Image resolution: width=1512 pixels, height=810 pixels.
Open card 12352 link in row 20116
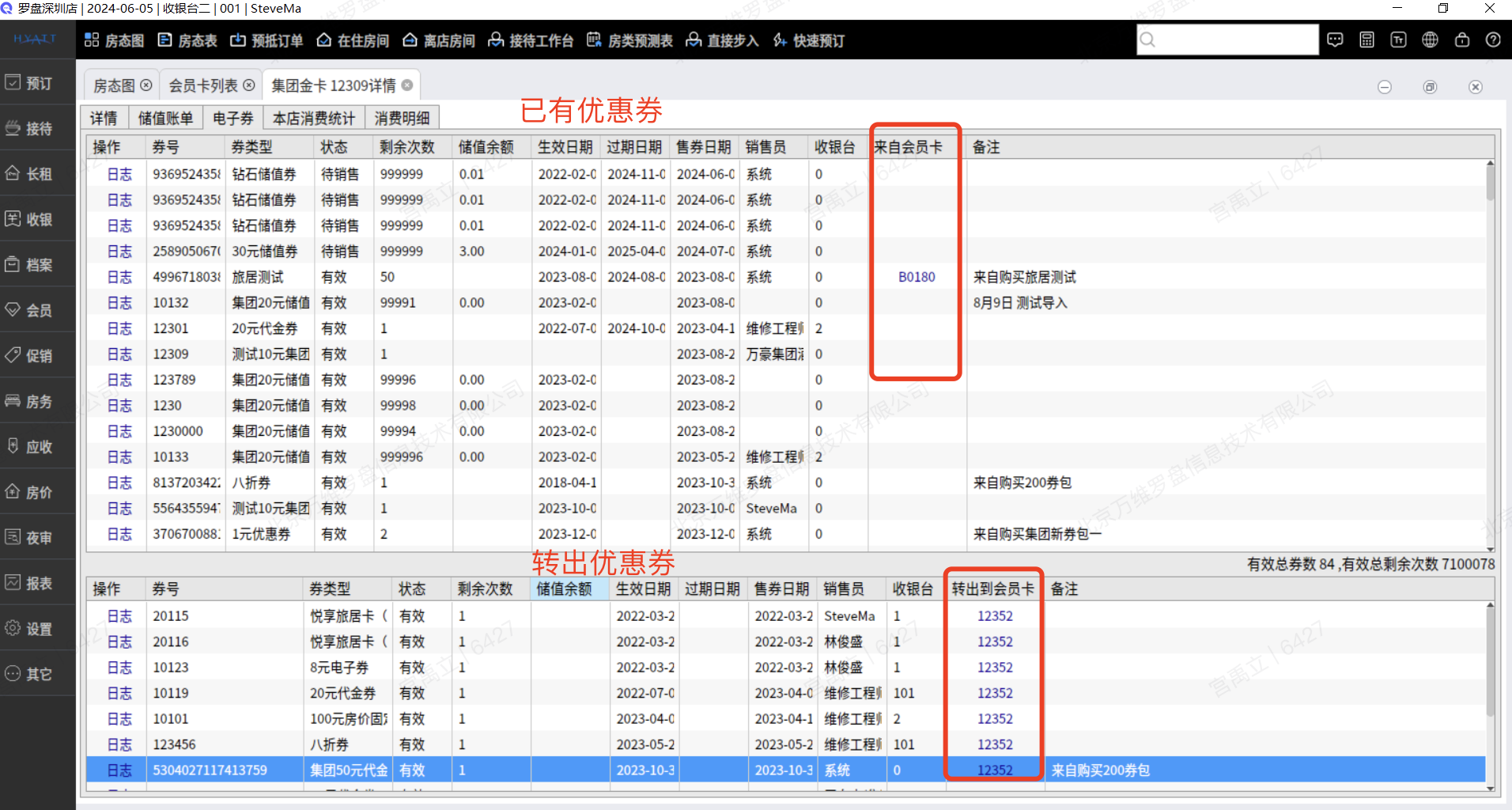point(995,642)
